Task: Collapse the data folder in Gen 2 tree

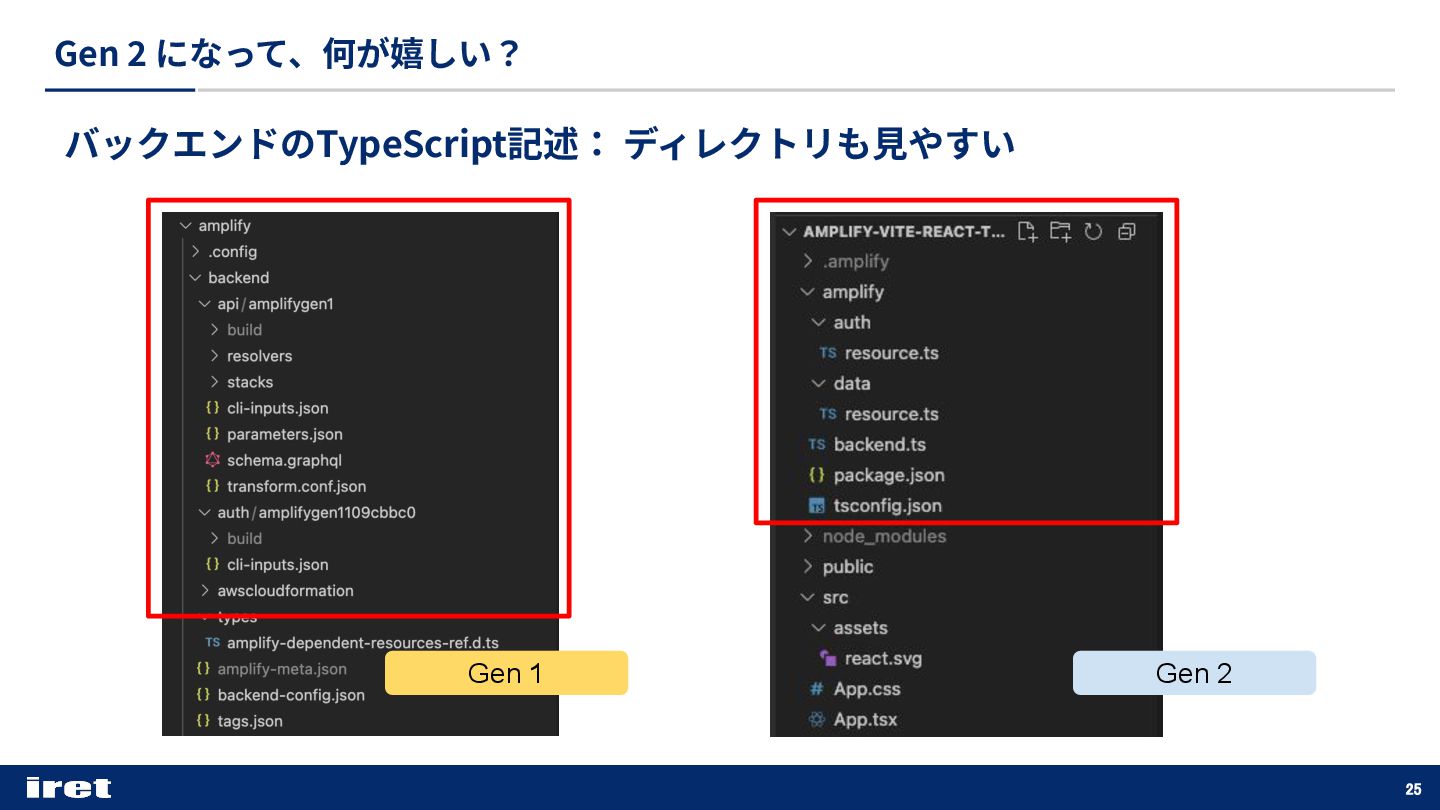Action: click(819, 384)
